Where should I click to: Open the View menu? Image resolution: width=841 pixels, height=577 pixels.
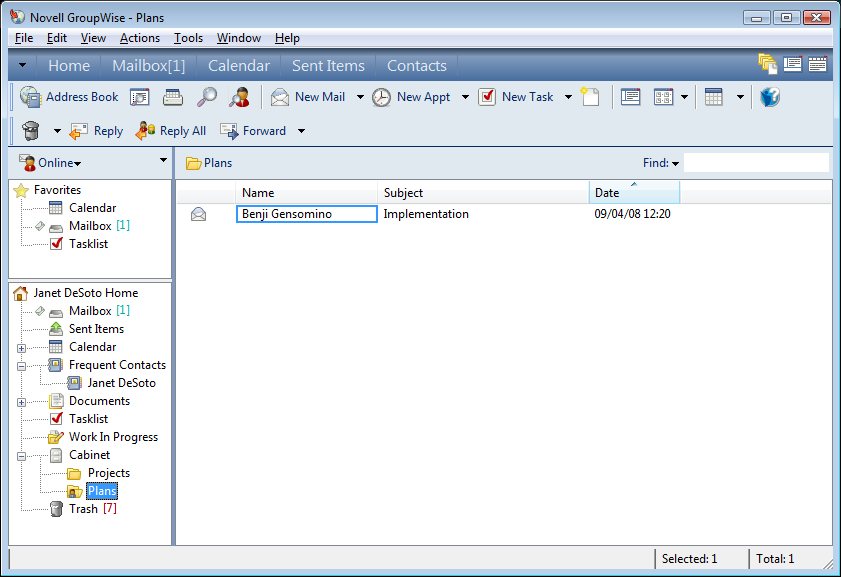coord(93,38)
